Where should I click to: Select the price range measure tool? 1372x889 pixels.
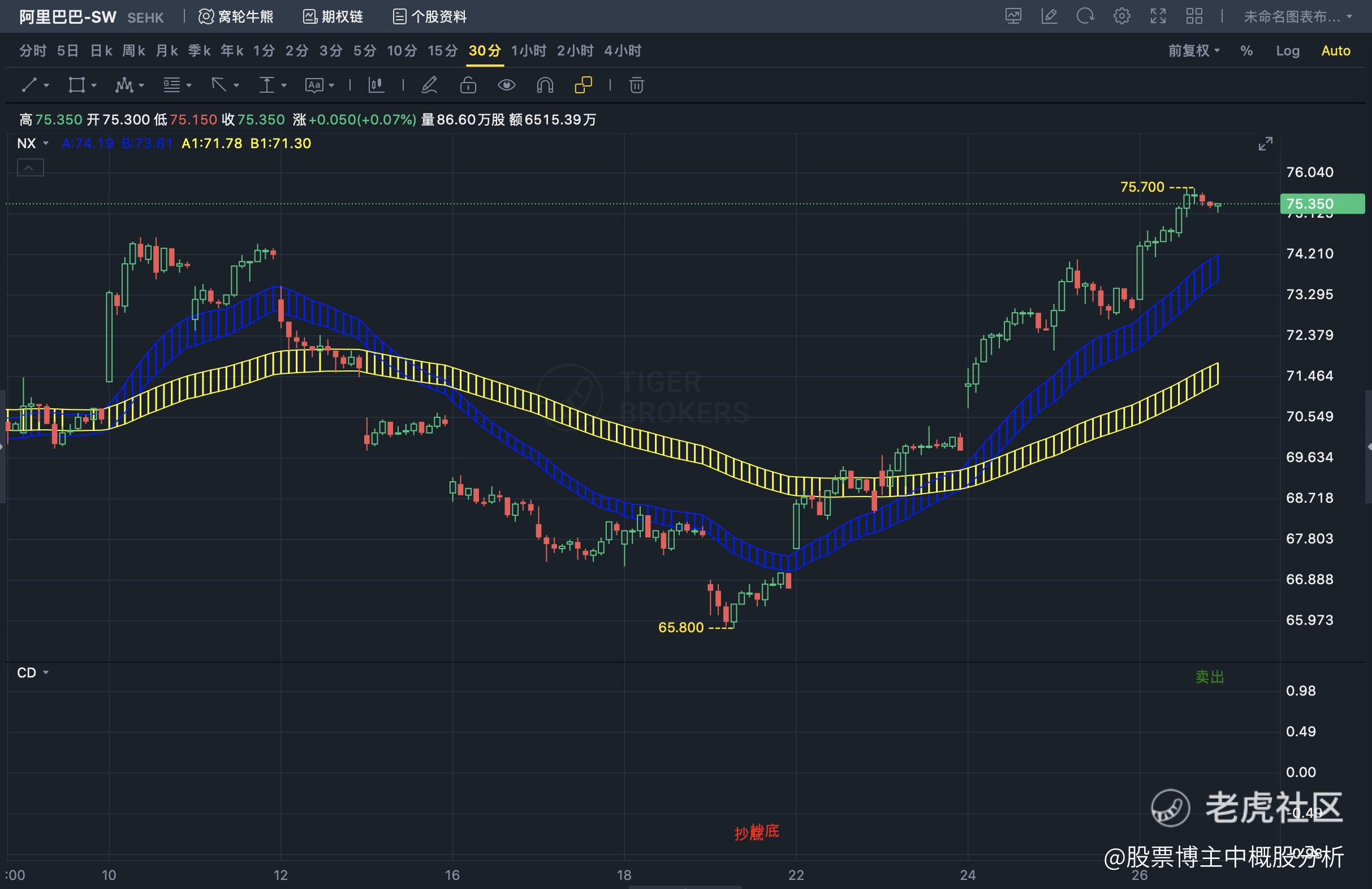click(266, 85)
